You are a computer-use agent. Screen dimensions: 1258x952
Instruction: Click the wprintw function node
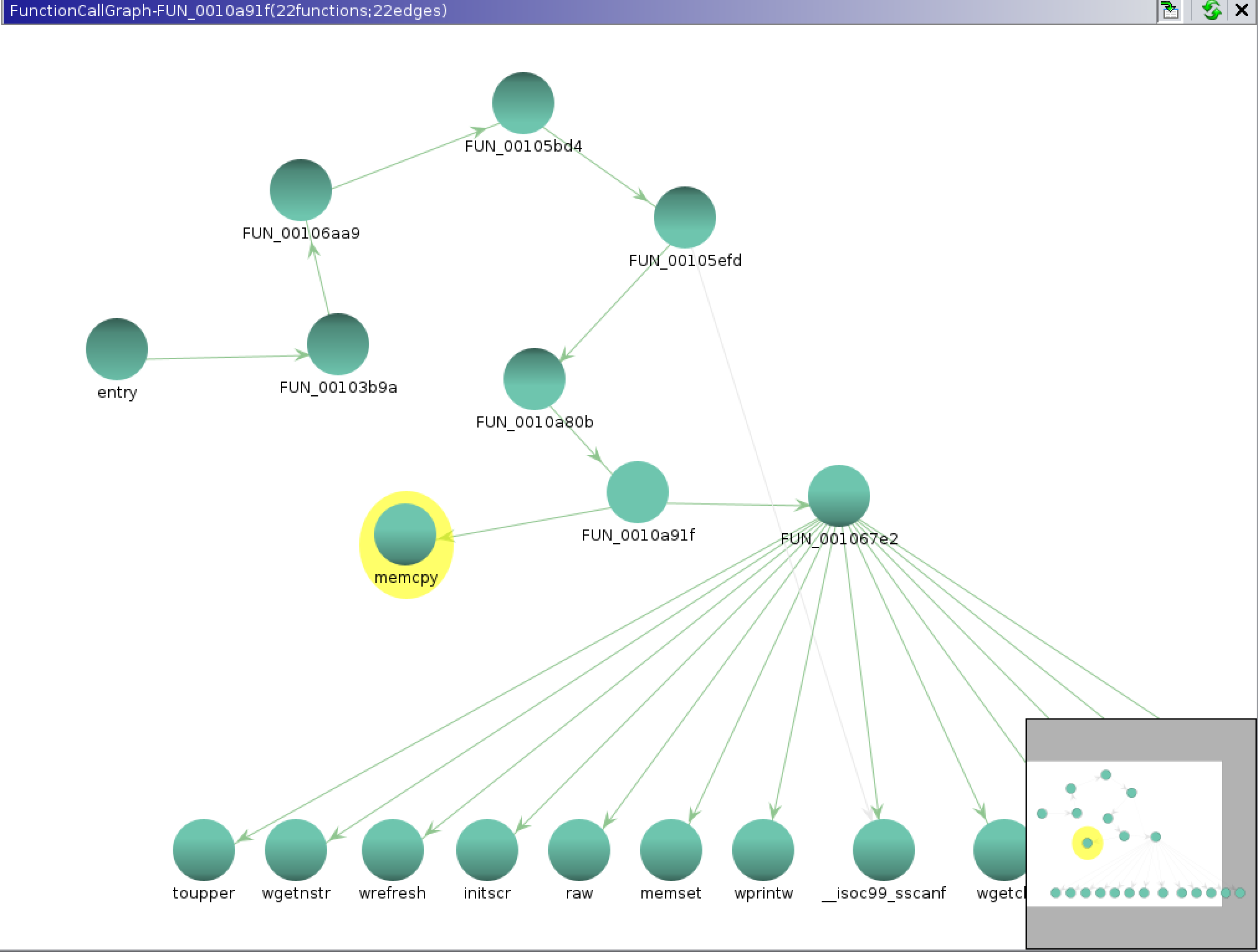[x=763, y=850]
